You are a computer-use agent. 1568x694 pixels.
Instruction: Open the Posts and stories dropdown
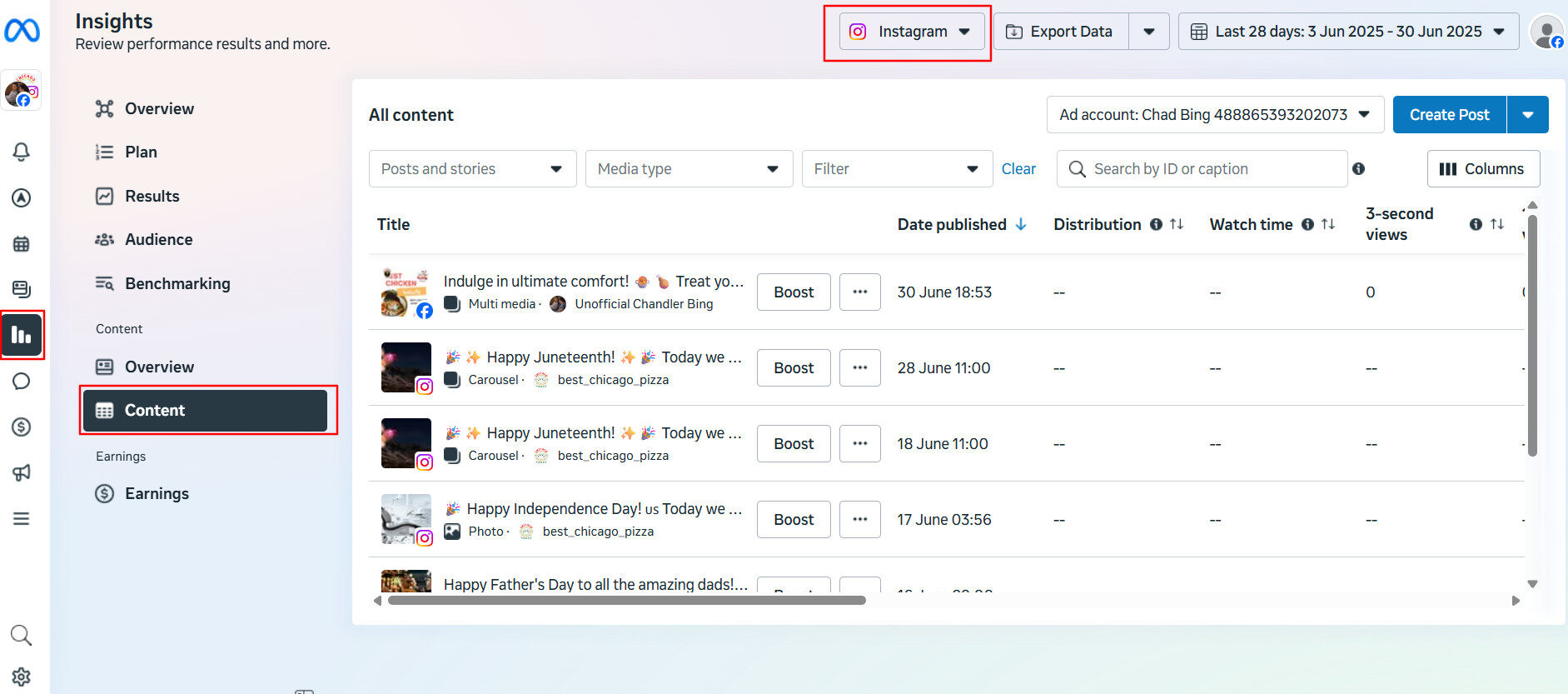472,169
